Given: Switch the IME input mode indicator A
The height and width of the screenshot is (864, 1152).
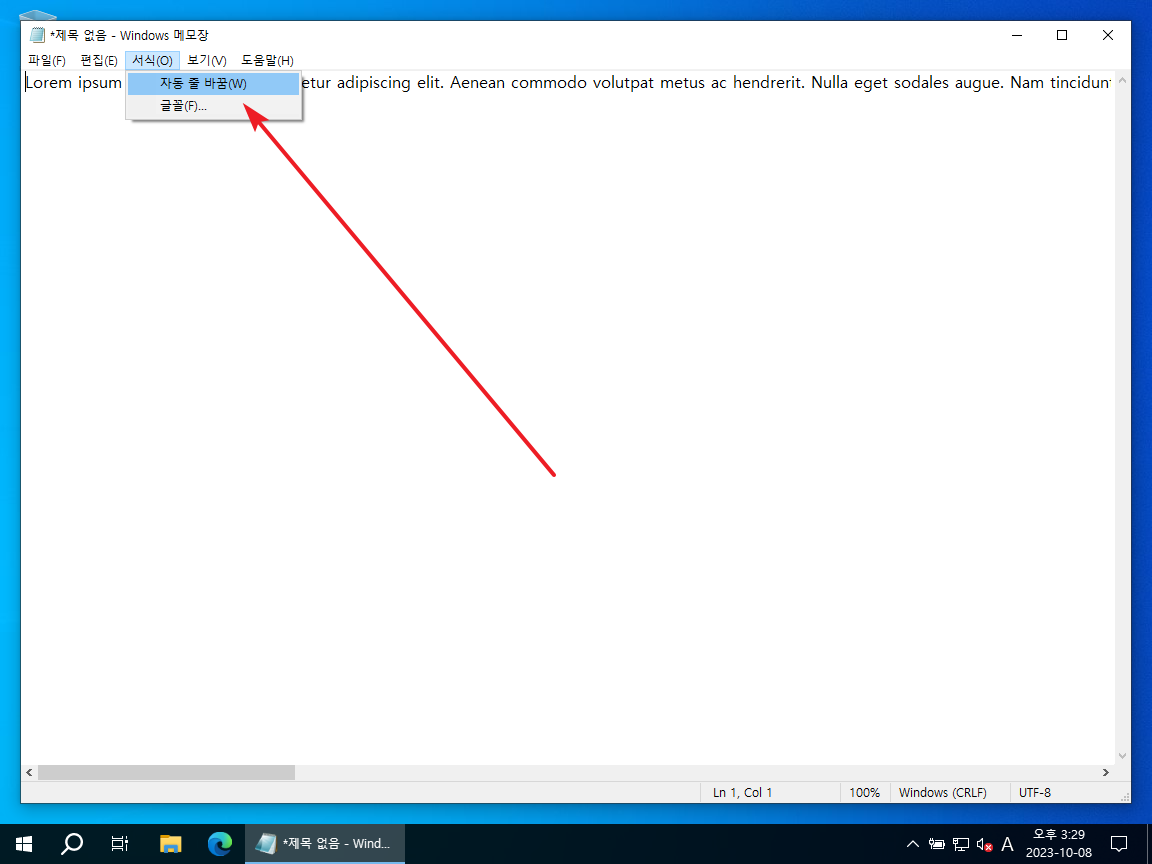Looking at the screenshot, I should click(1007, 844).
